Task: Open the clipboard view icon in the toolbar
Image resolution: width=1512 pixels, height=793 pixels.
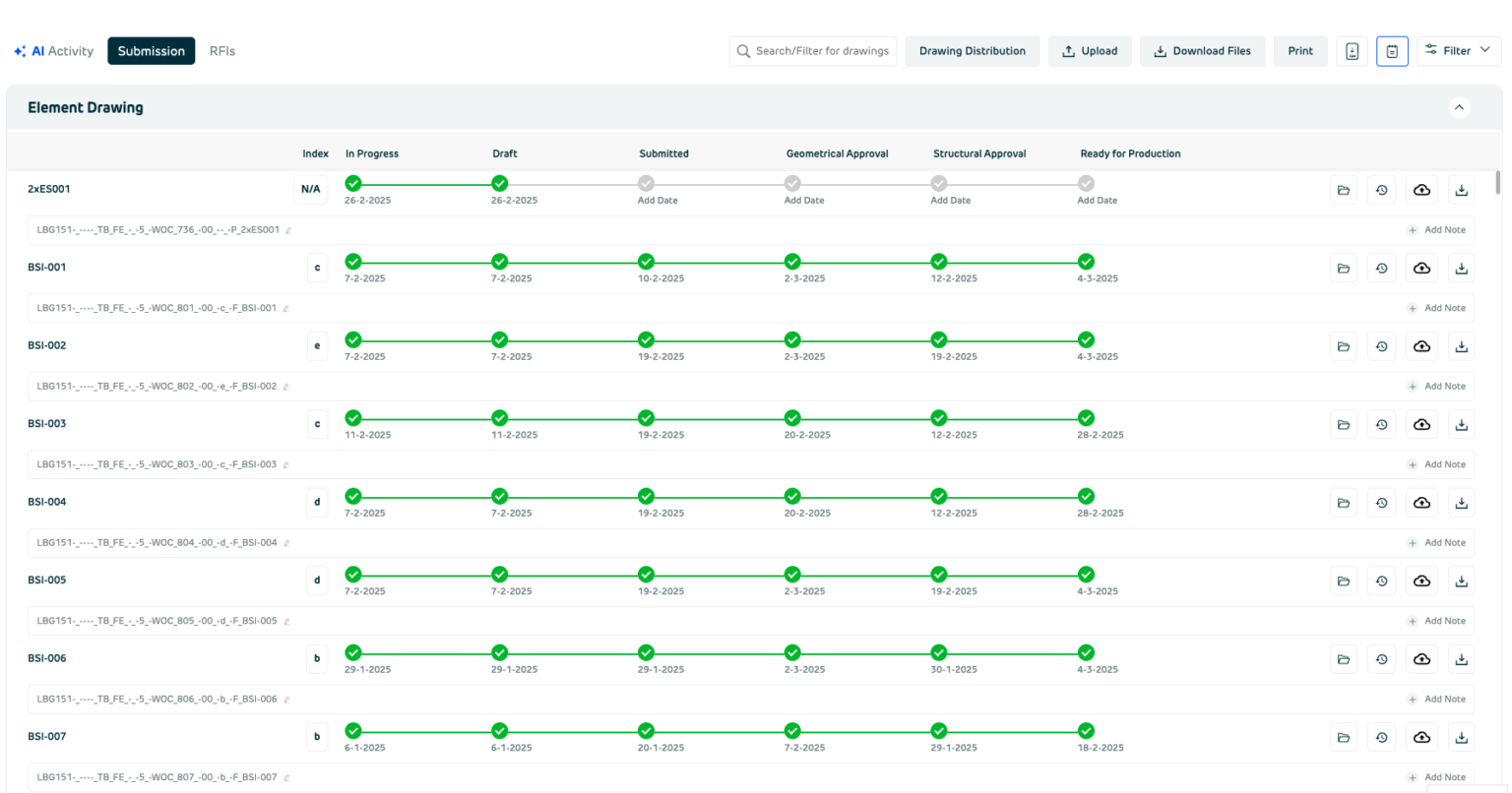Action: [x=1391, y=50]
